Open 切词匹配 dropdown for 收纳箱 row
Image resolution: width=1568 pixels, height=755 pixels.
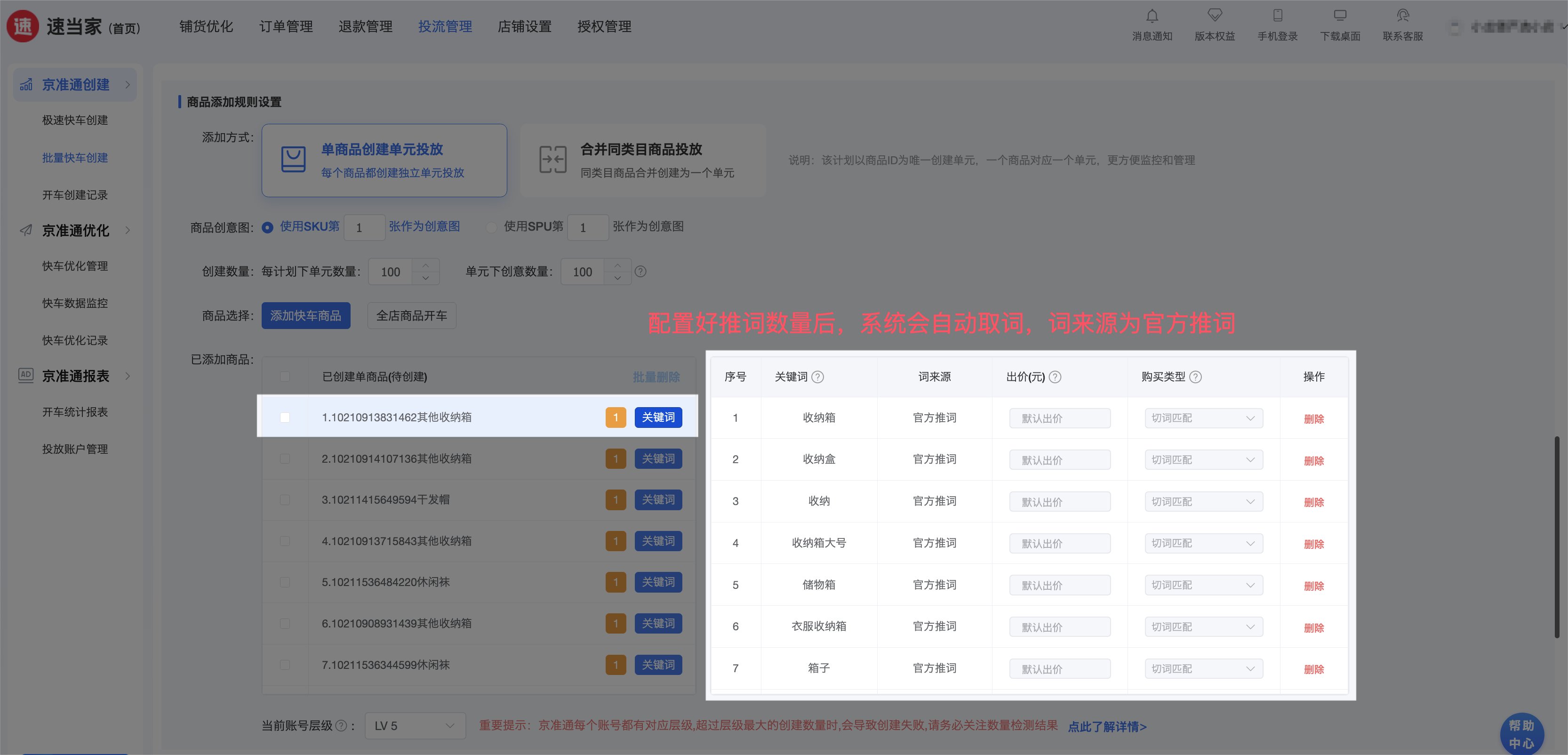pos(1203,418)
